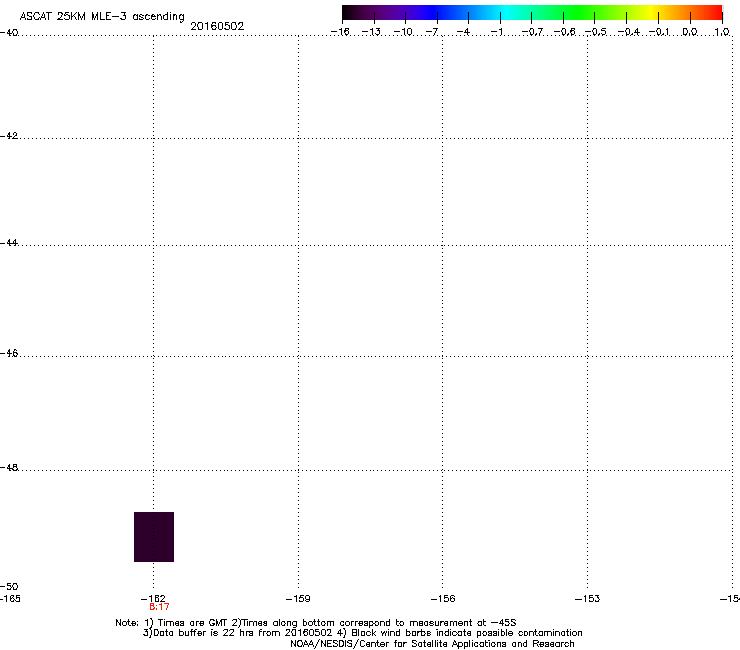Image resolution: width=740 pixels, height=650 pixels.
Task: Click the -0.7 color scale label
Action: tap(532, 32)
